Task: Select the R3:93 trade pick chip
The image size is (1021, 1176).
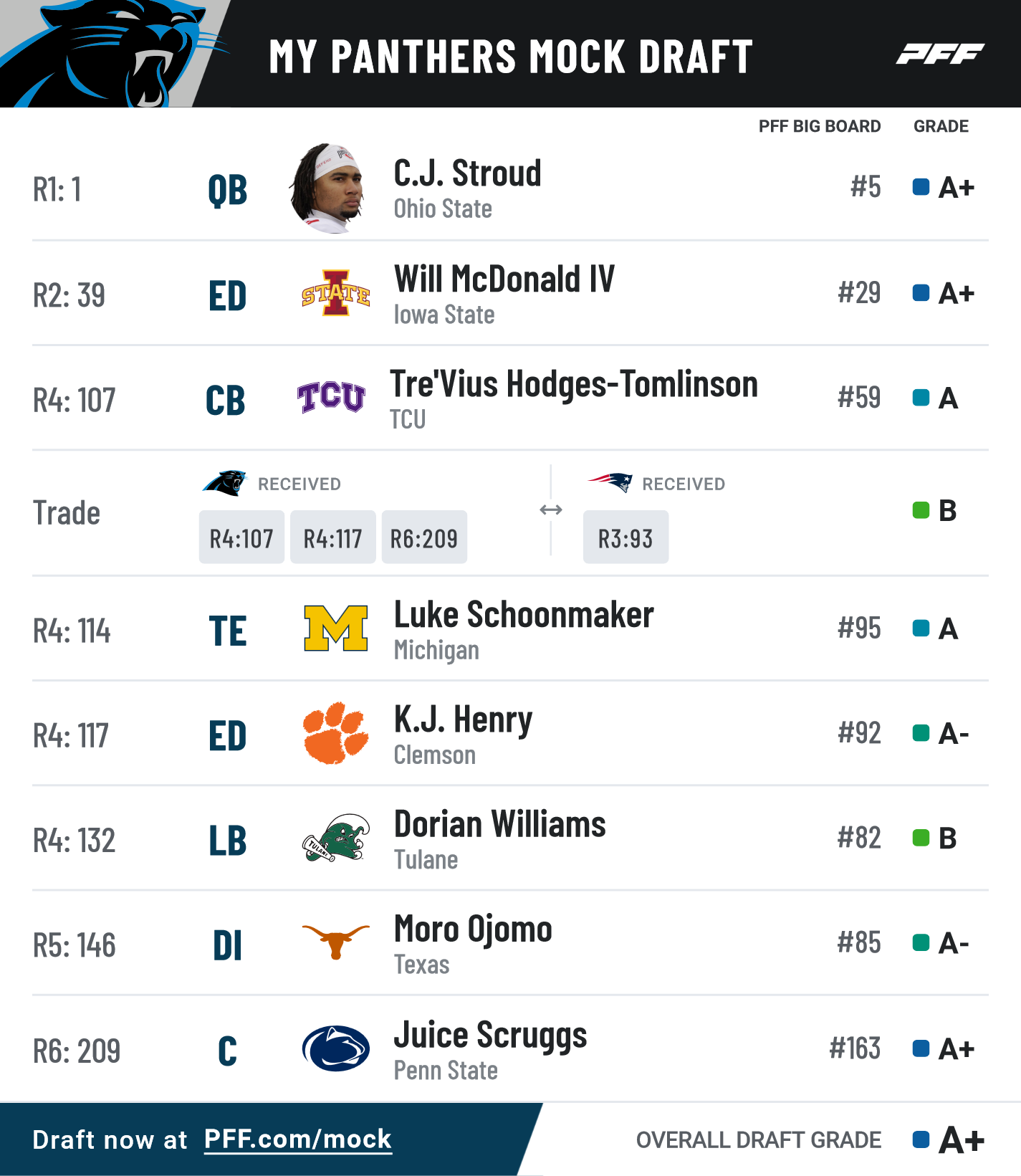Action: coord(625,537)
